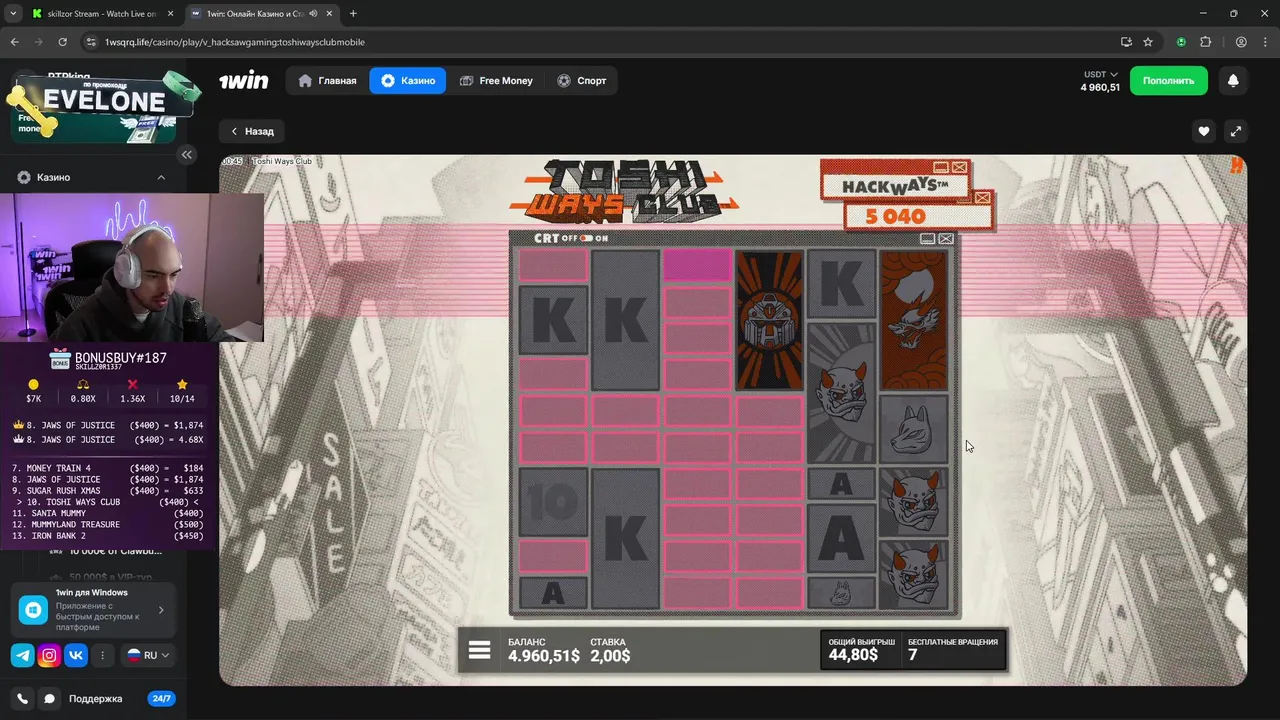Image resolution: width=1280 pixels, height=720 pixels.
Task: Select Казино navigation item
Action: 408,81
